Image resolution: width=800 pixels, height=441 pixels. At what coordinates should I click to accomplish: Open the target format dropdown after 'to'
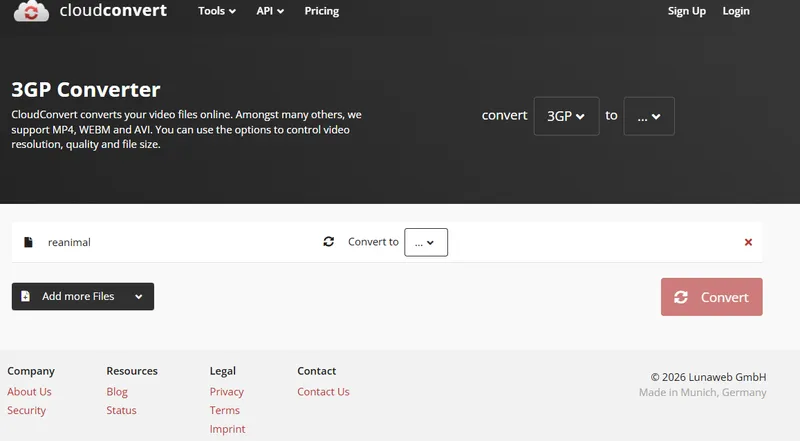coord(649,116)
